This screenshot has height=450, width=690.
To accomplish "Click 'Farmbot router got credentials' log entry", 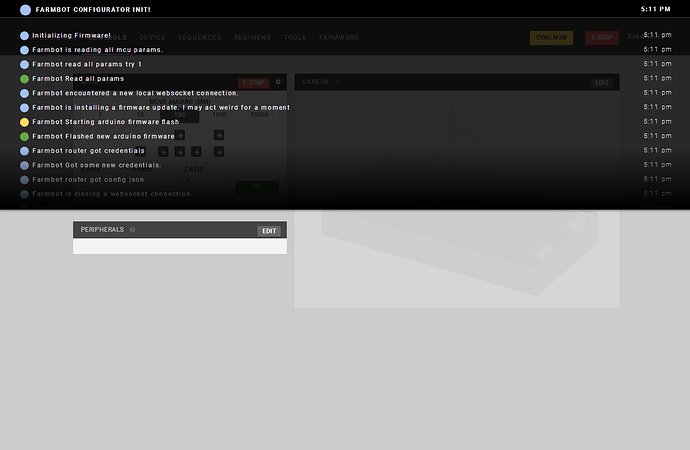I will coord(88,151).
